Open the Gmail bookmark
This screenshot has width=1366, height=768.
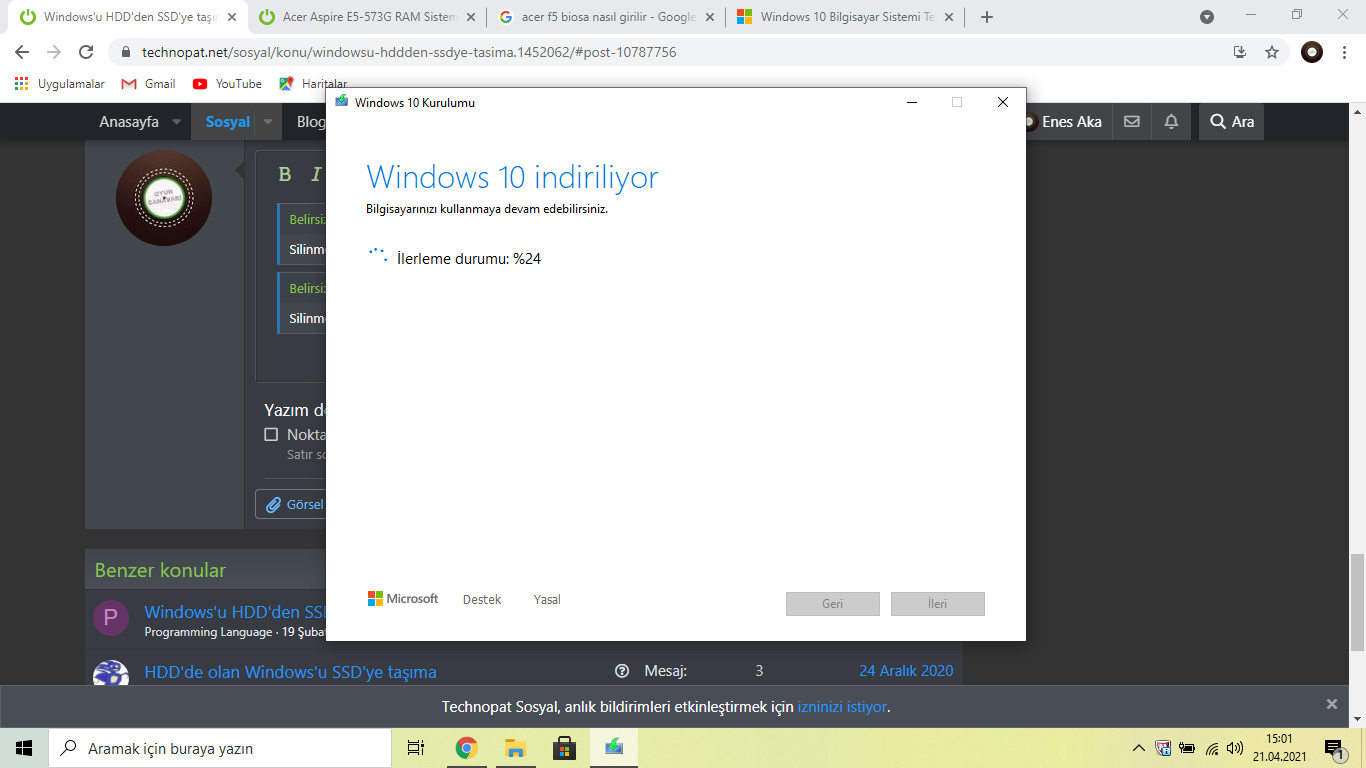[148, 84]
